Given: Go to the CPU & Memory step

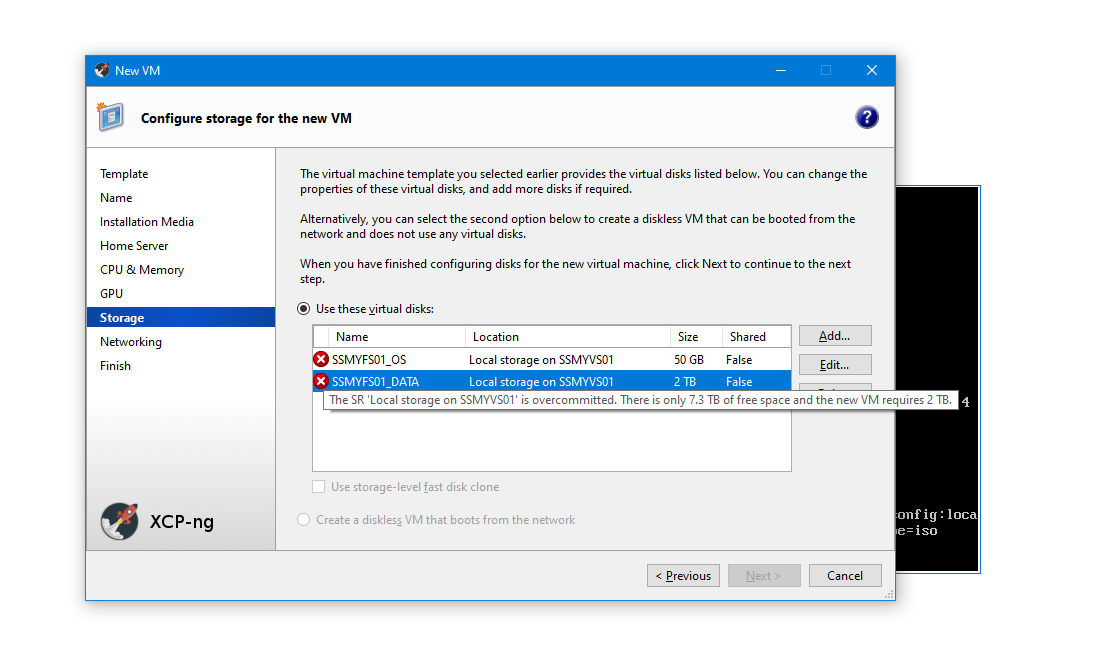Looking at the screenshot, I should [x=141, y=269].
